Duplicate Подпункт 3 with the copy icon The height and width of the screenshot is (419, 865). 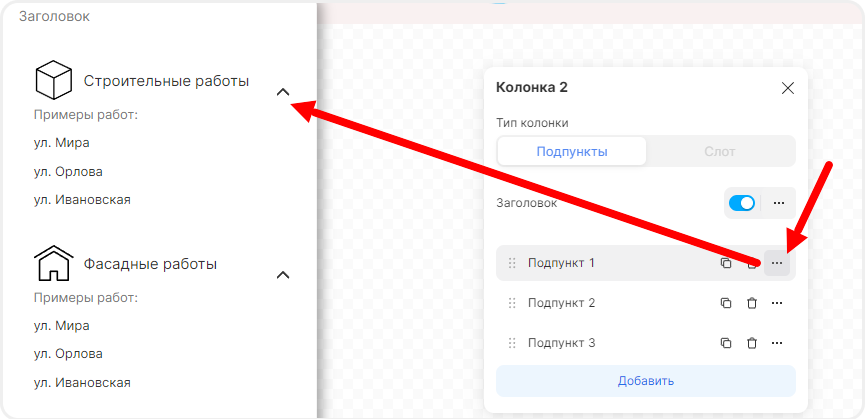726,343
